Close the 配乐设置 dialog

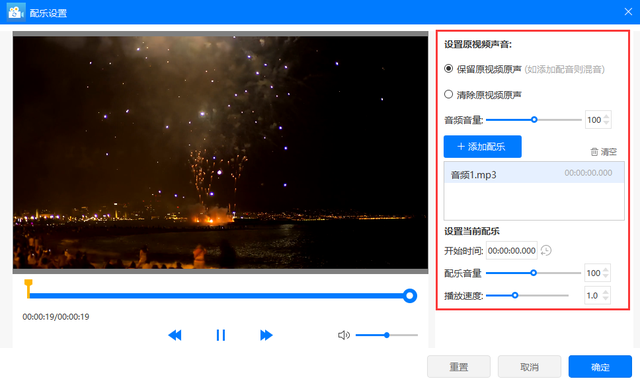coord(628,12)
